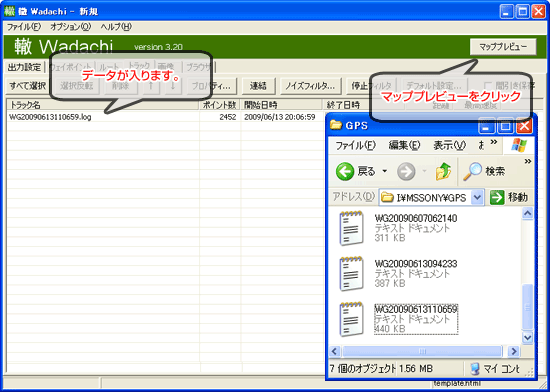This screenshot has height=392, width=550.
Task: Expand hidden menu items chevron in GPS window
Action: click(494, 142)
